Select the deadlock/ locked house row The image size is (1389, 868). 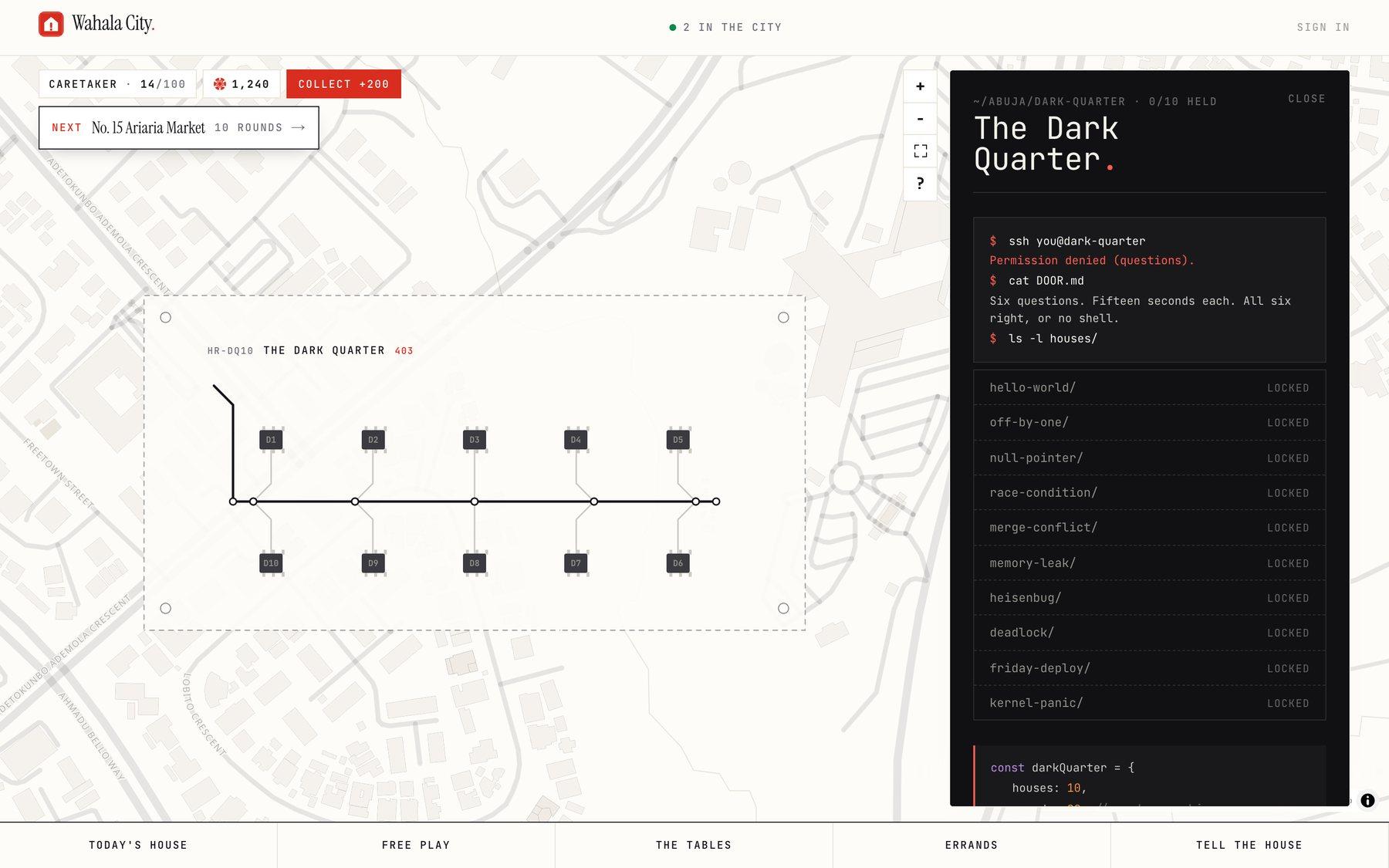click(1149, 633)
